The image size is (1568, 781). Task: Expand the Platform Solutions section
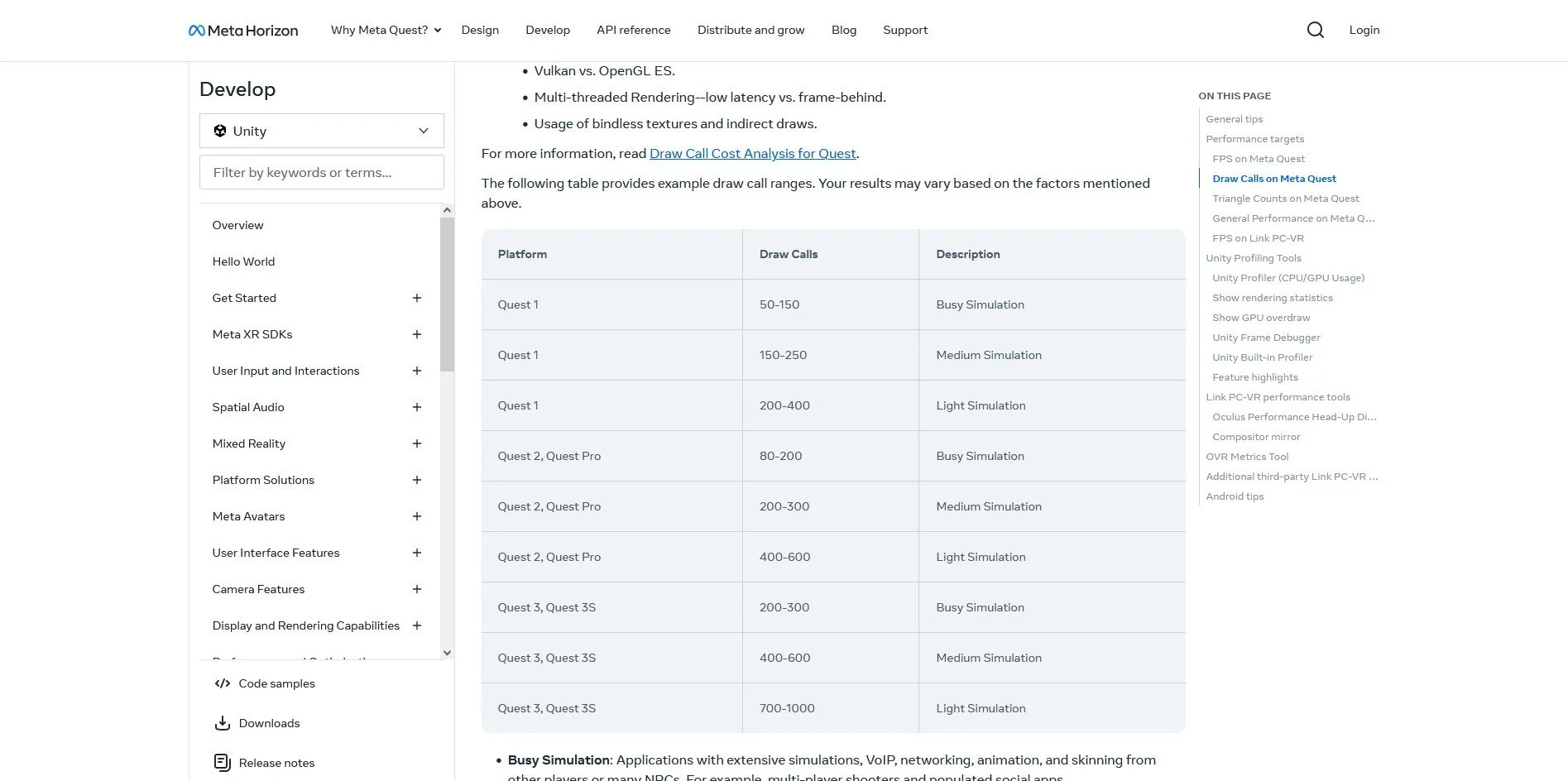coord(417,480)
